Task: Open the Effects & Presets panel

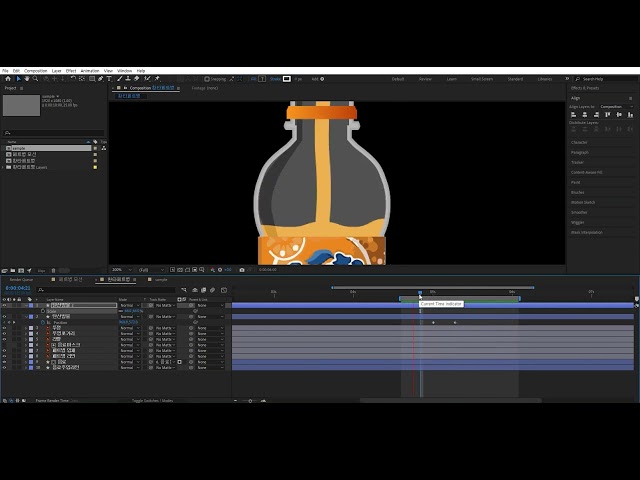Action: [x=585, y=88]
